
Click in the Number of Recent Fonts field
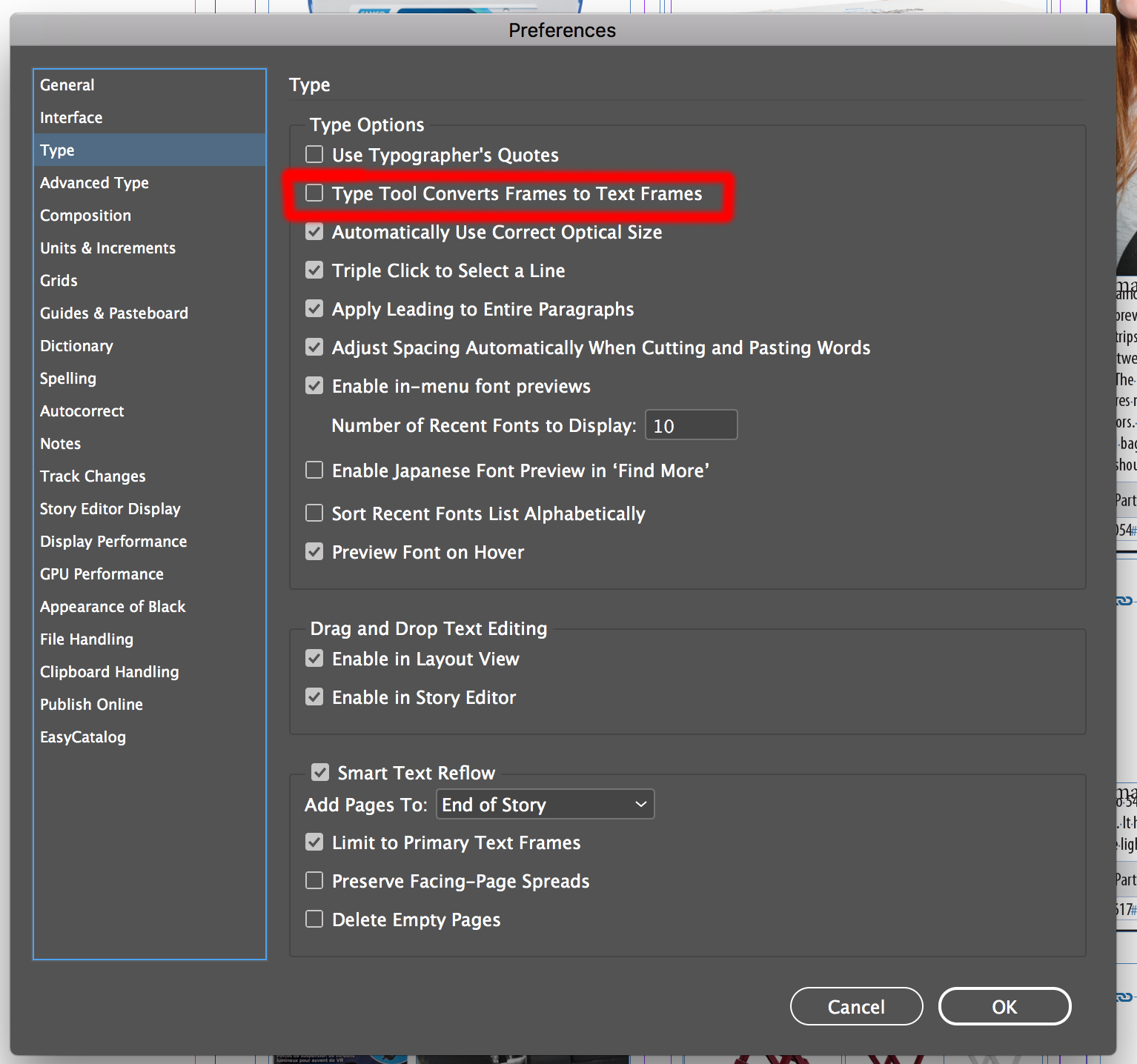tap(689, 425)
